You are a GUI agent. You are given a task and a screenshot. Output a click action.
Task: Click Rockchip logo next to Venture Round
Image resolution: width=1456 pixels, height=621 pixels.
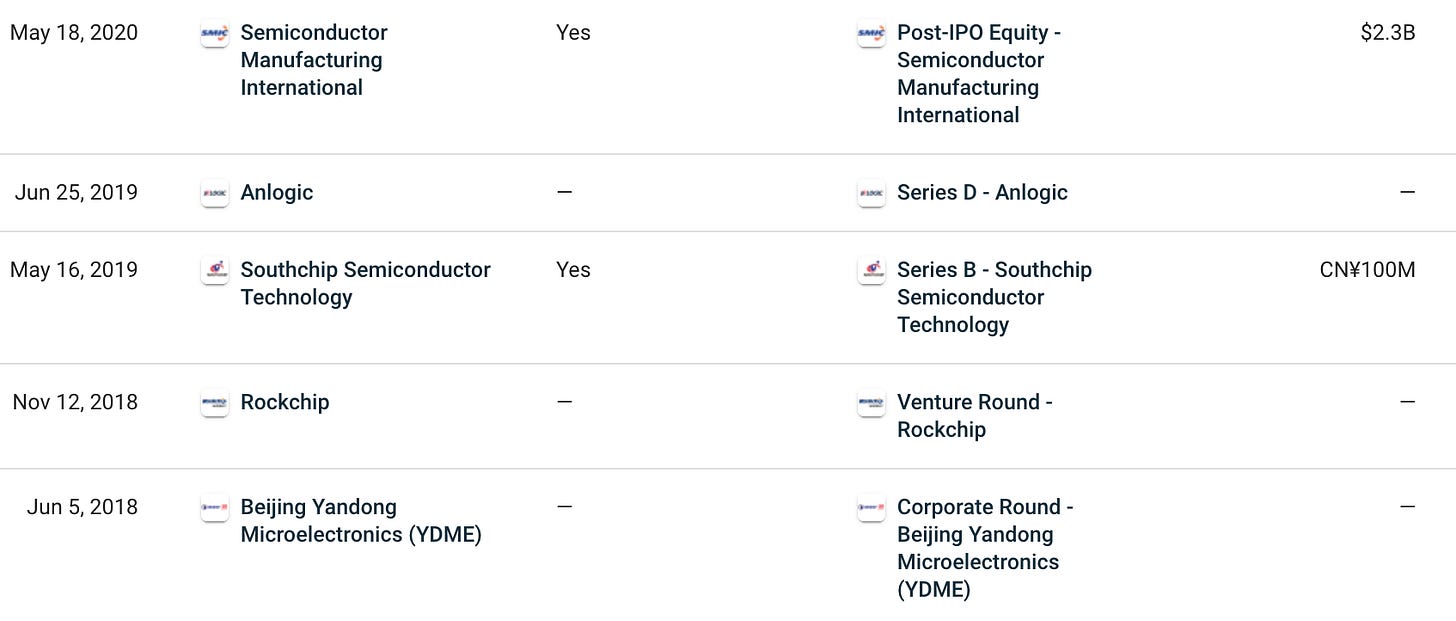[x=871, y=403]
